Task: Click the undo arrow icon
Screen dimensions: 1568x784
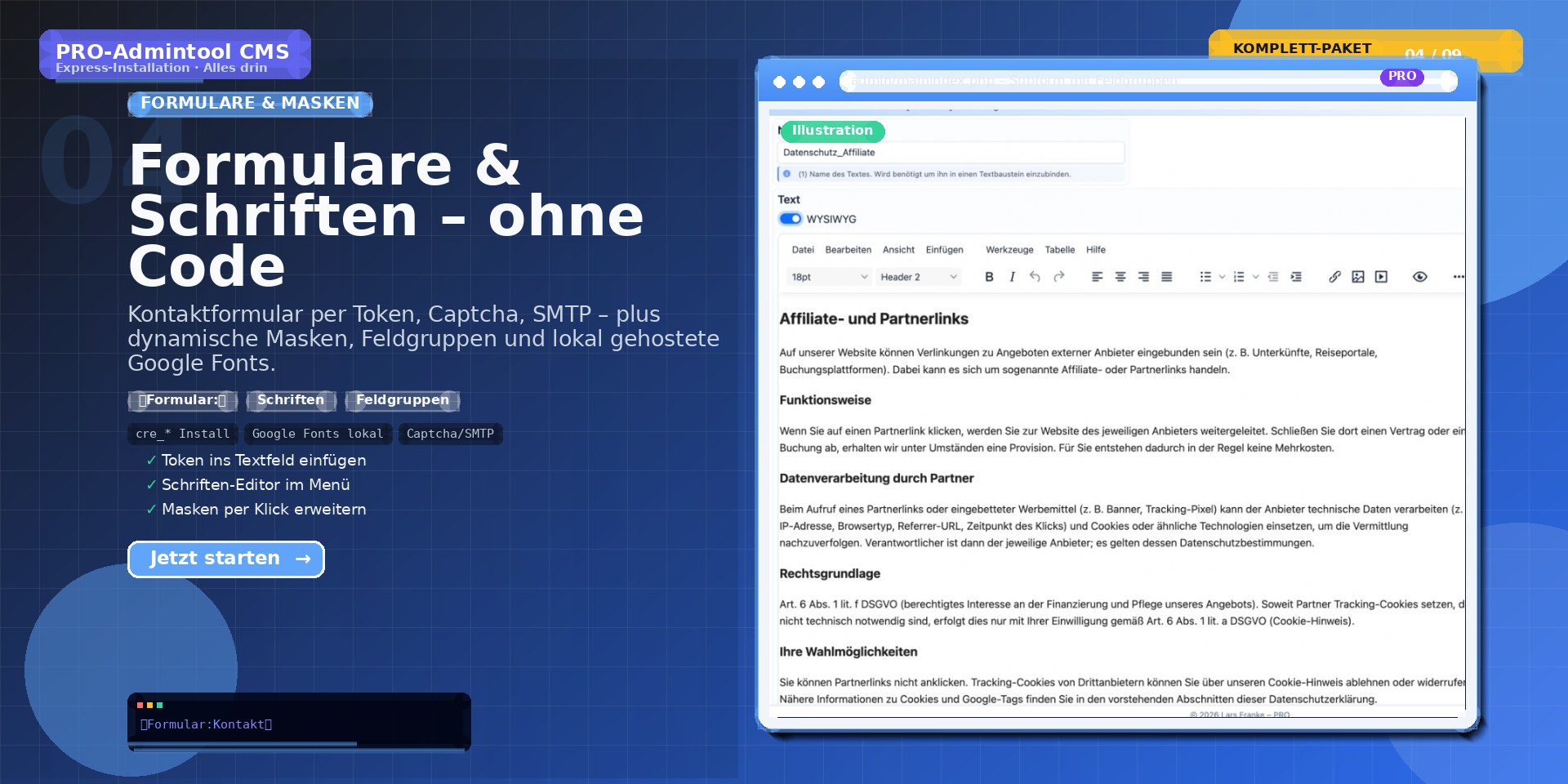Action: pyautogui.click(x=1035, y=277)
